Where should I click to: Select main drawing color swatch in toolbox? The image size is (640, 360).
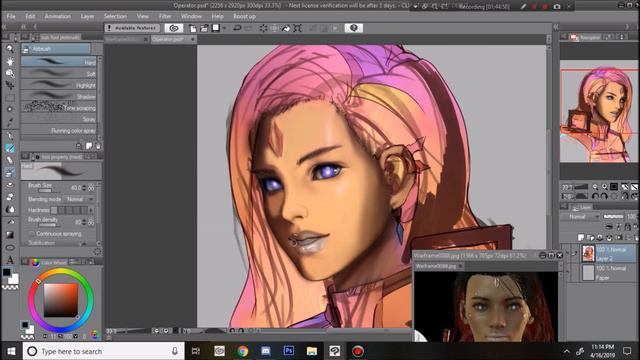pos(7,272)
